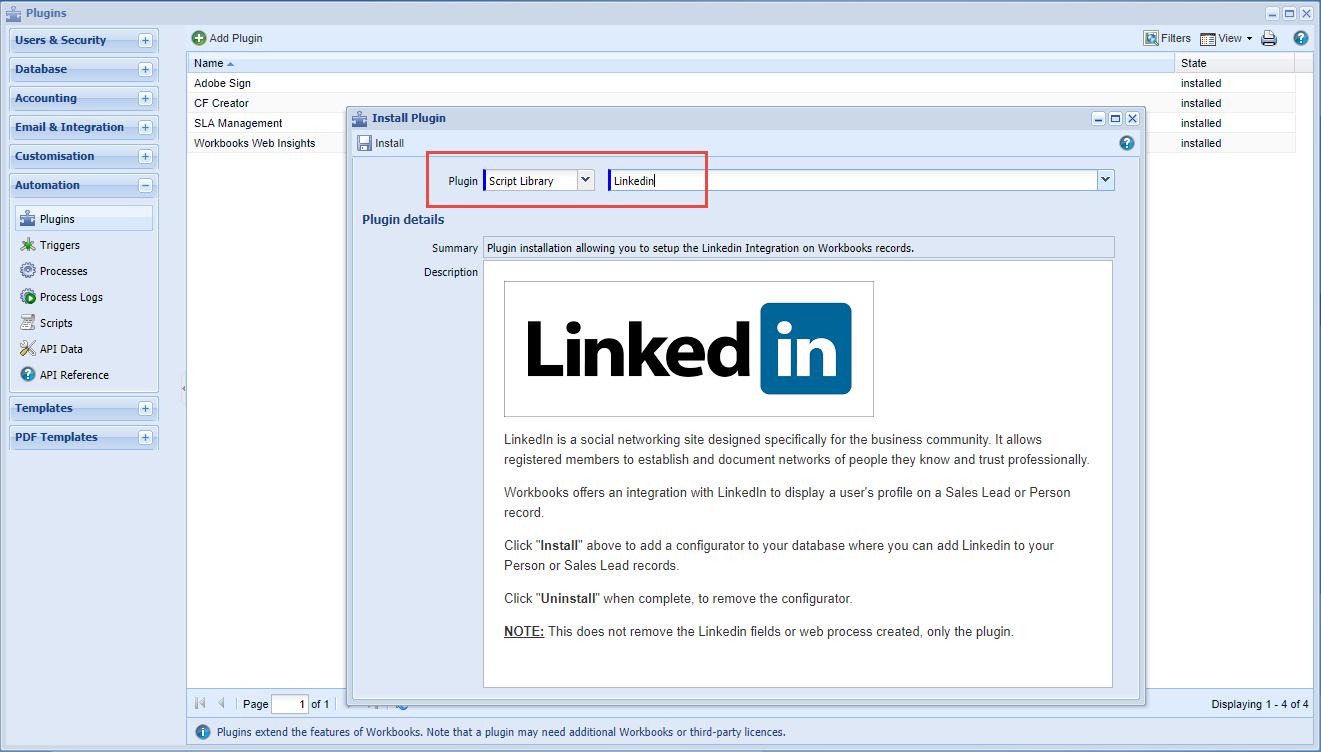This screenshot has height=752, width=1321.
Task: Click the info icon in status bar
Action: [203, 732]
